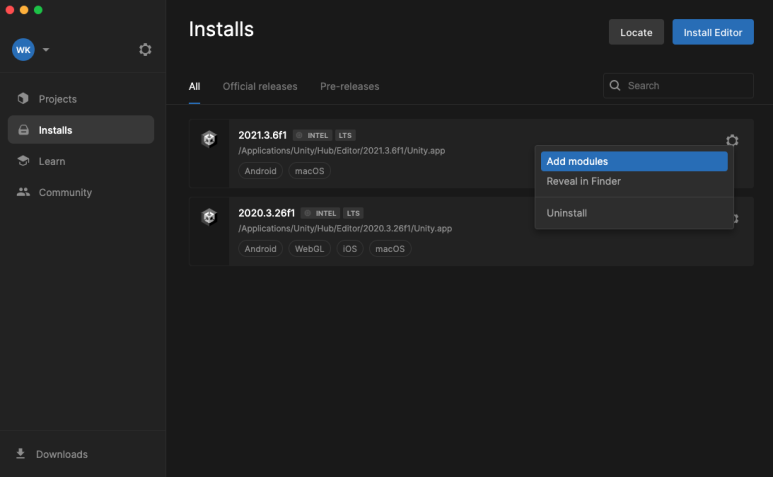Open the WK account avatar
Screen dimensions: 773x477
click(23, 50)
